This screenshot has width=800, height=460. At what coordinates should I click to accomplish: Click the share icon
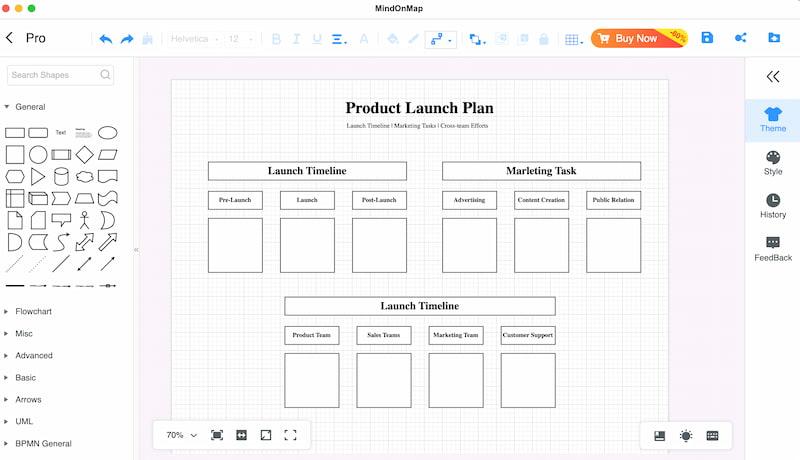(x=741, y=38)
